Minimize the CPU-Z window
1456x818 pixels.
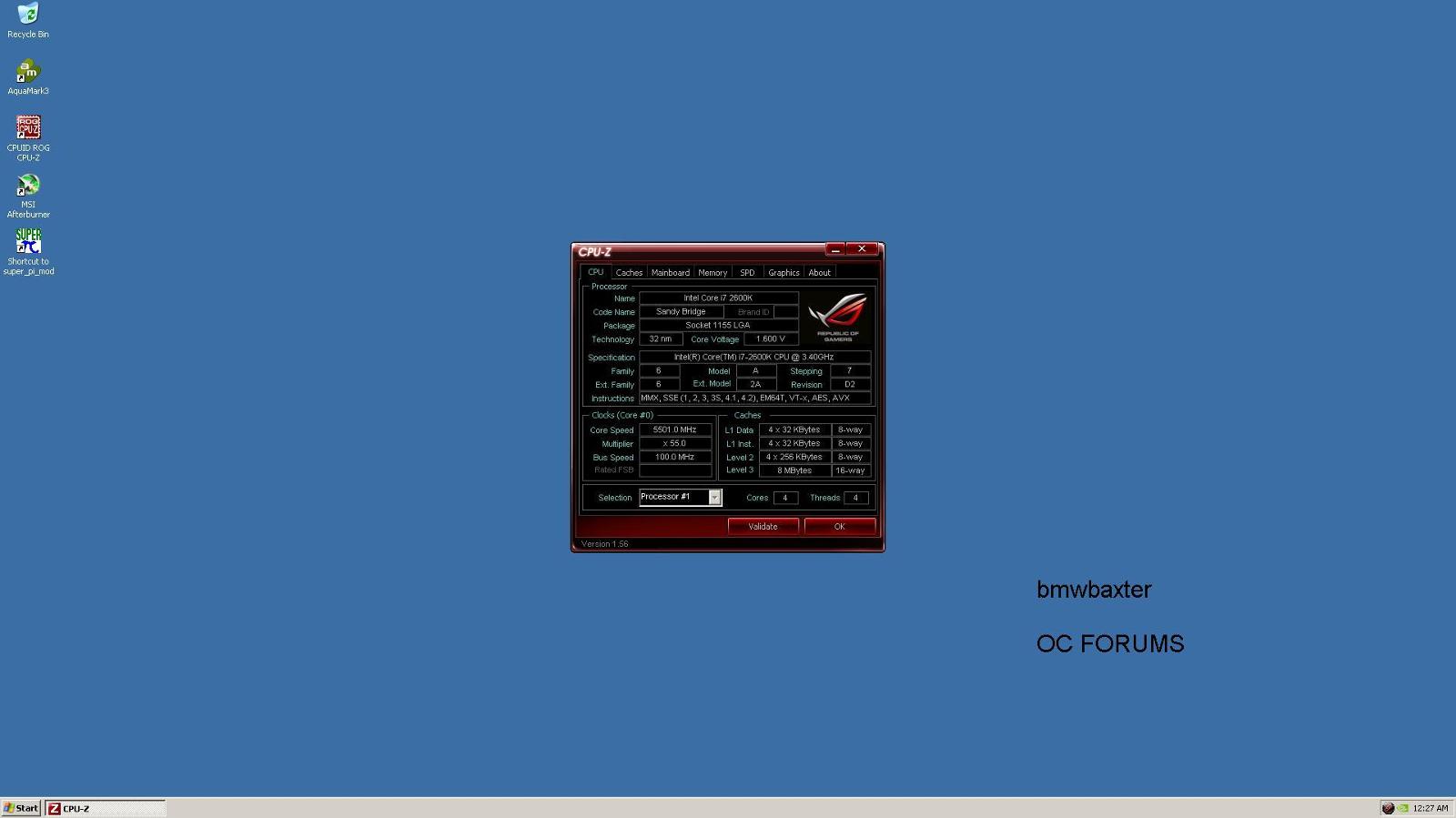[835, 249]
